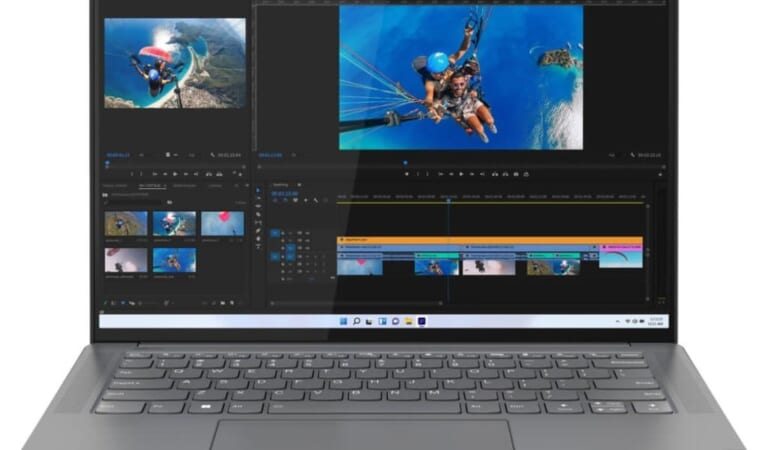Create a new bin in Project panel
The height and width of the screenshot is (450, 768).
pos(223,303)
